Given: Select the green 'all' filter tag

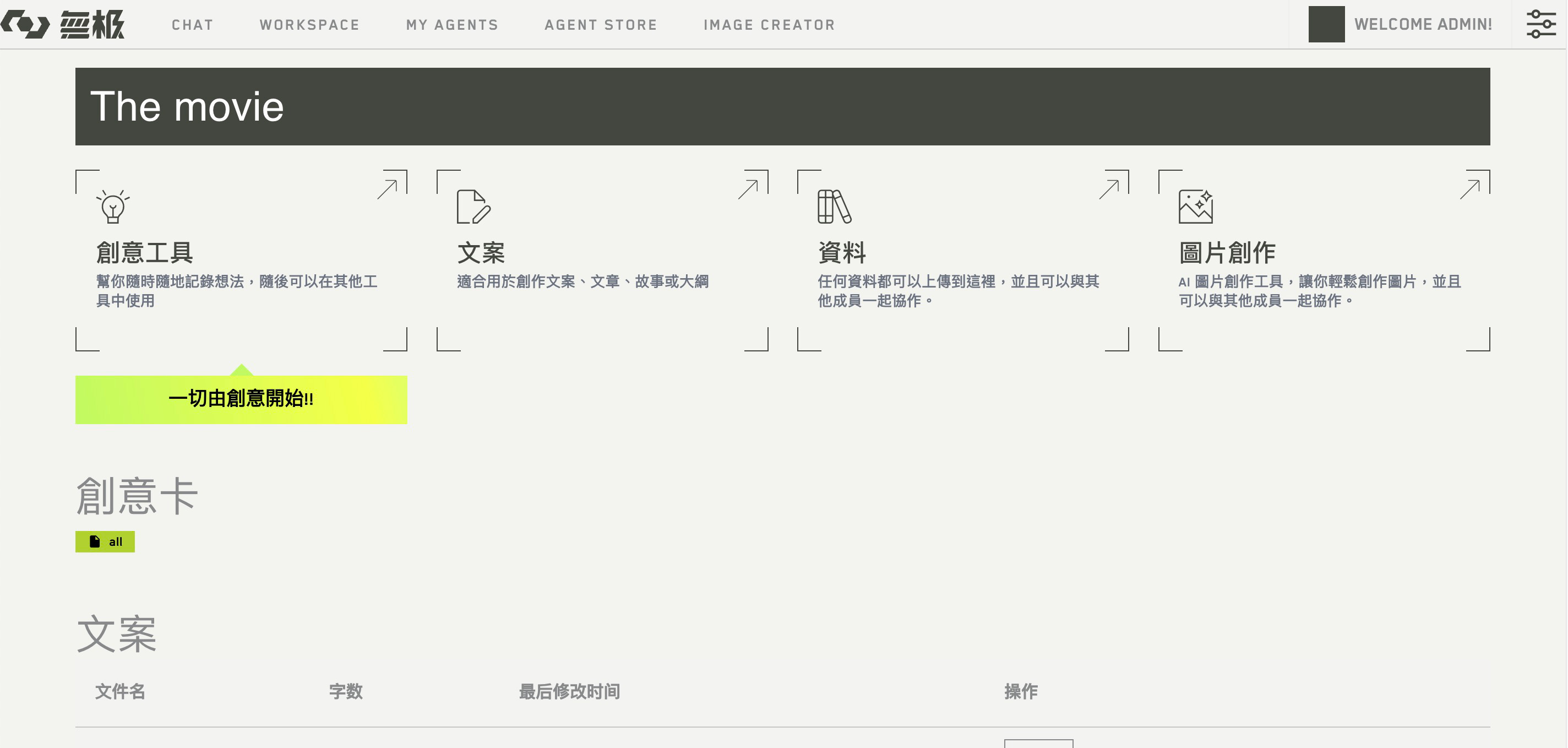Looking at the screenshot, I should (105, 541).
